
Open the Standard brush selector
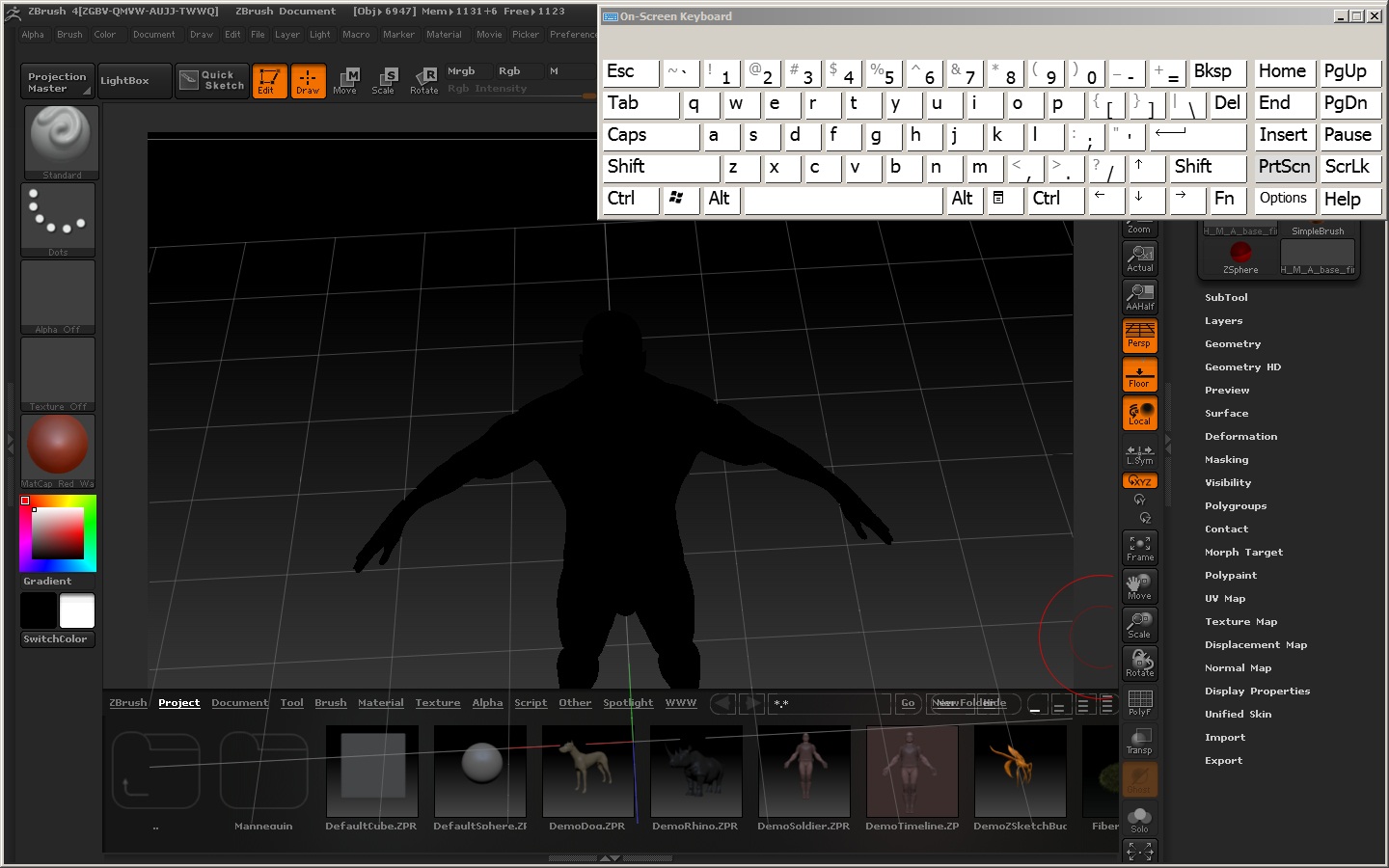(x=60, y=141)
